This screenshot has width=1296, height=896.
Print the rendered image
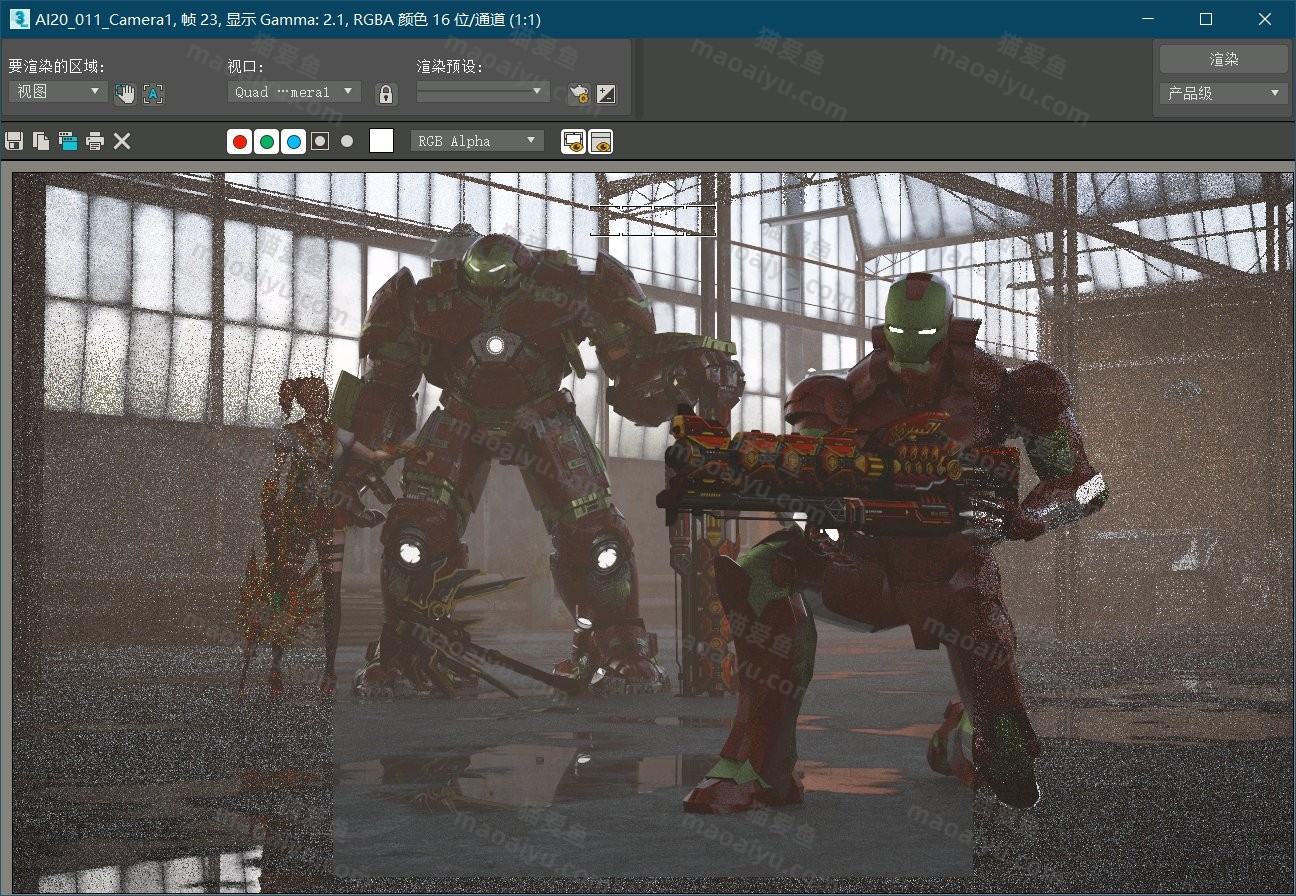pyautogui.click(x=95, y=141)
